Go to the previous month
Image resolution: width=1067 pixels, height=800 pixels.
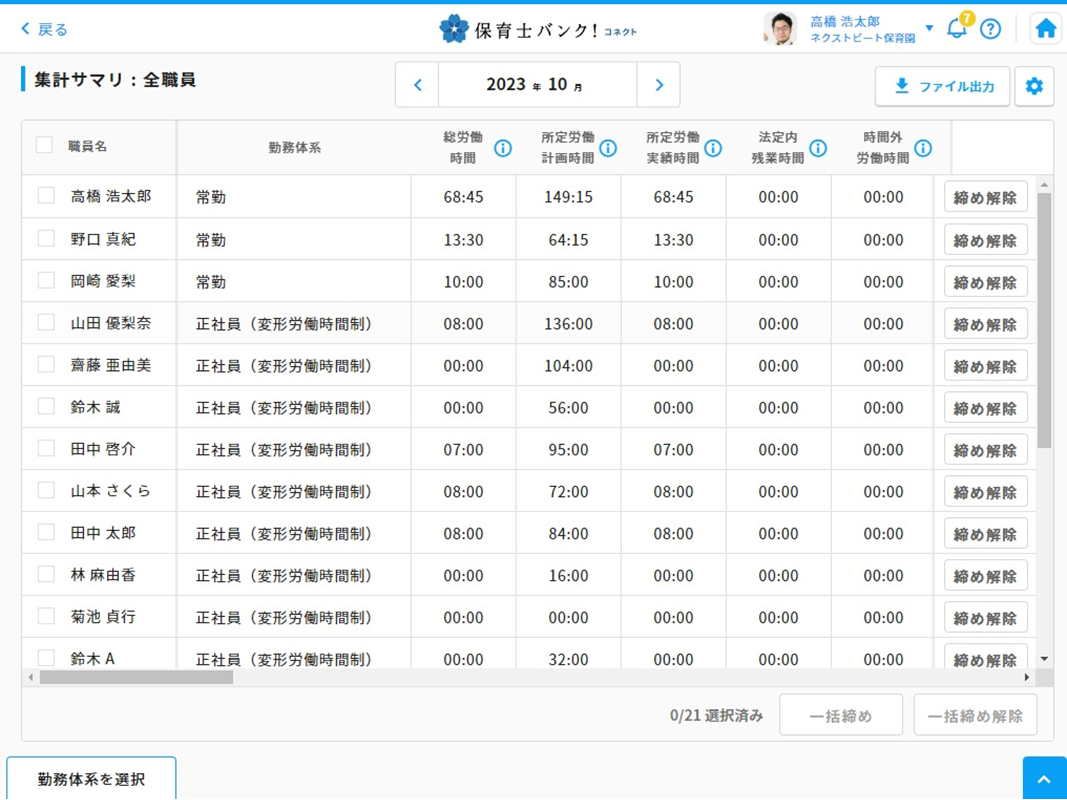tap(418, 85)
